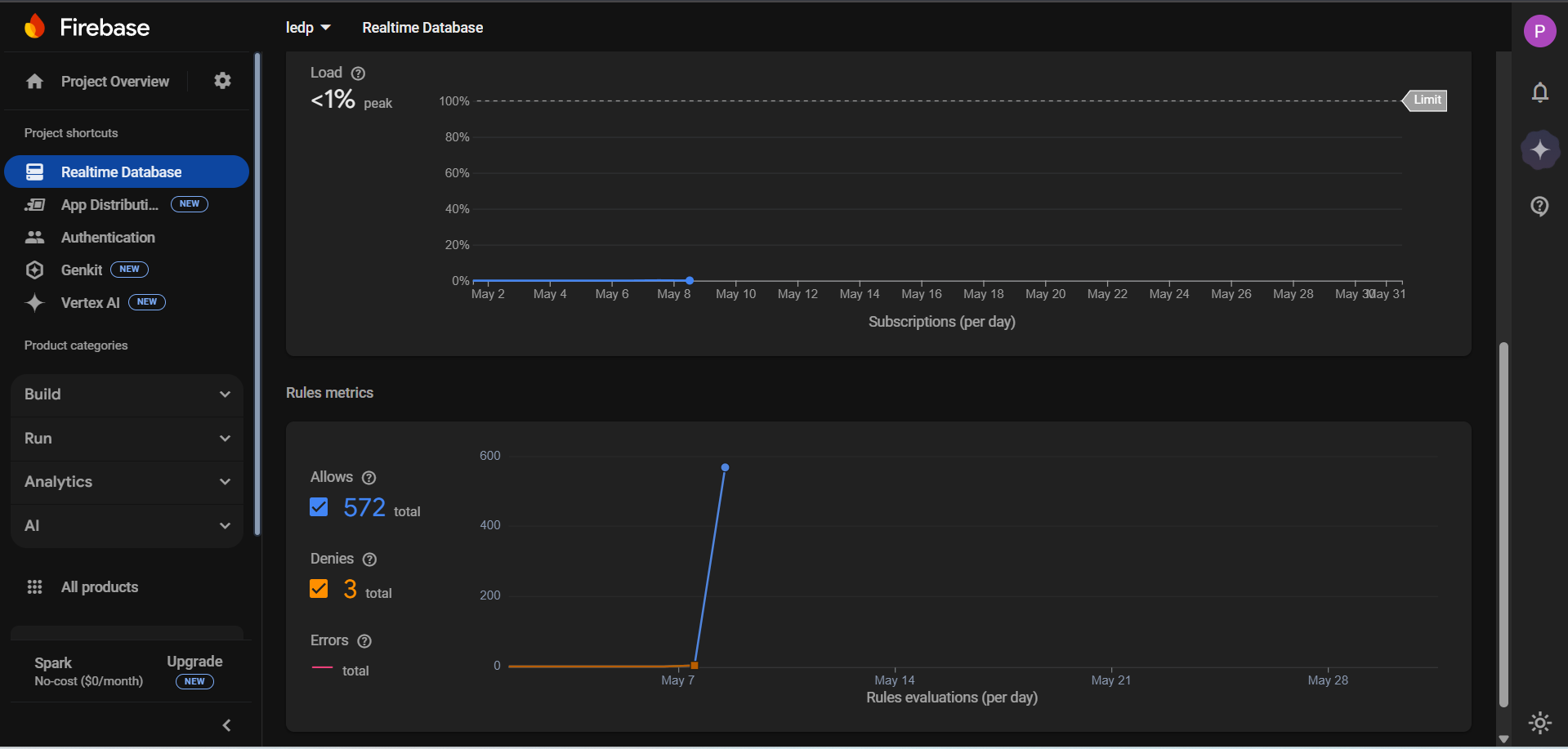The height and width of the screenshot is (749, 1568).
Task: Expand the Analytics category
Action: pos(127,482)
